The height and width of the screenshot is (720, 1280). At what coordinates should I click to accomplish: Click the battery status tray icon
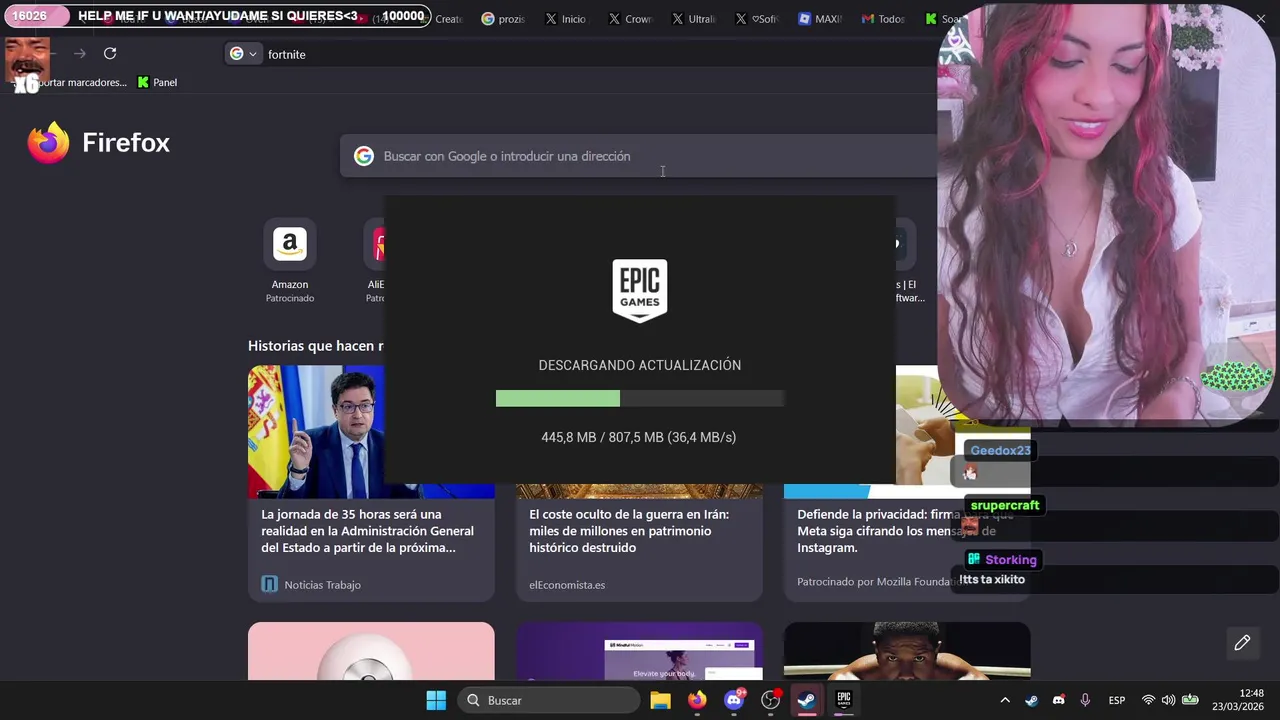(1190, 700)
